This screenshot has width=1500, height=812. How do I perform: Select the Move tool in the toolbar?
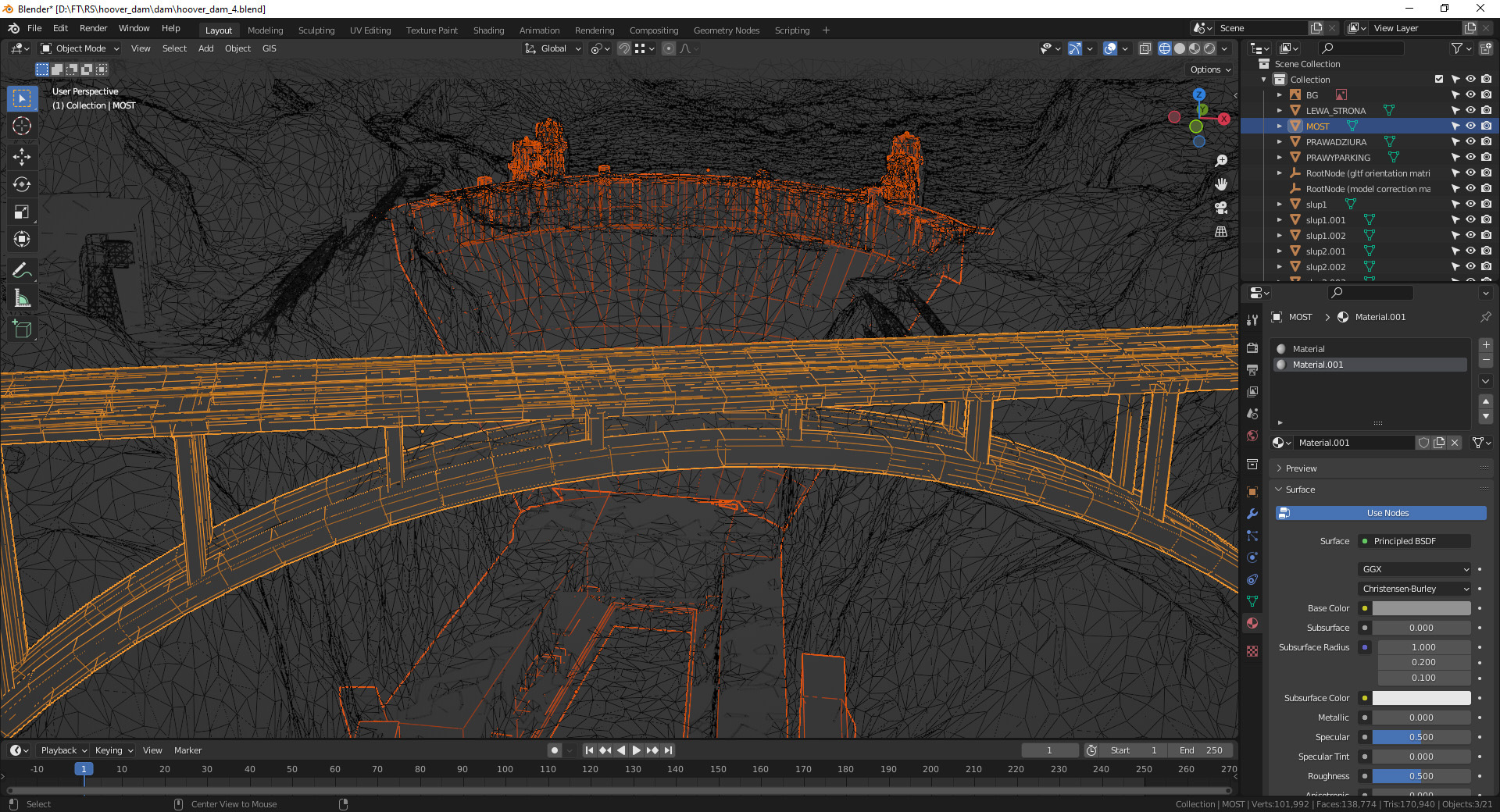pyautogui.click(x=22, y=157)
